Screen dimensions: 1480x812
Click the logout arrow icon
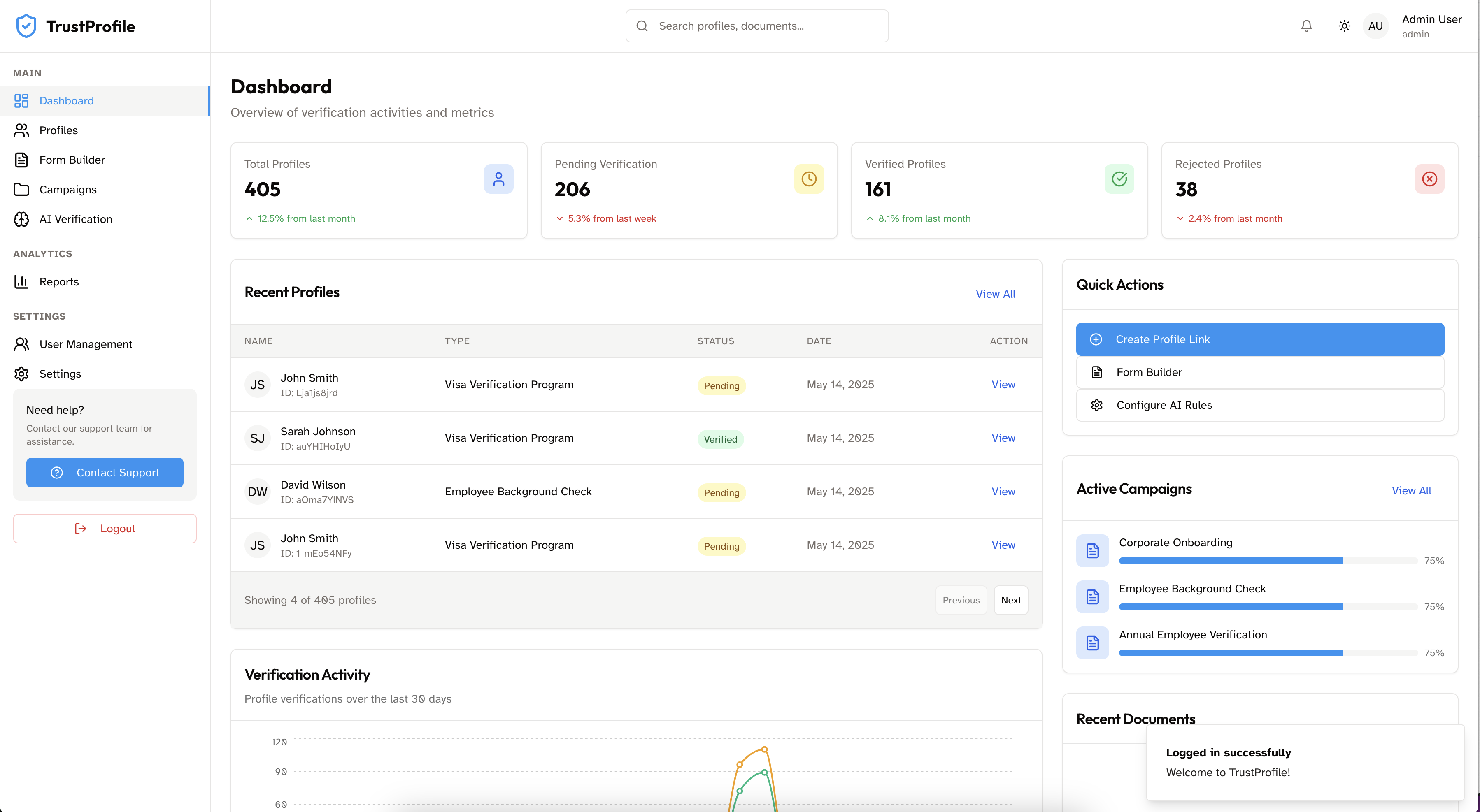[80, 528]
